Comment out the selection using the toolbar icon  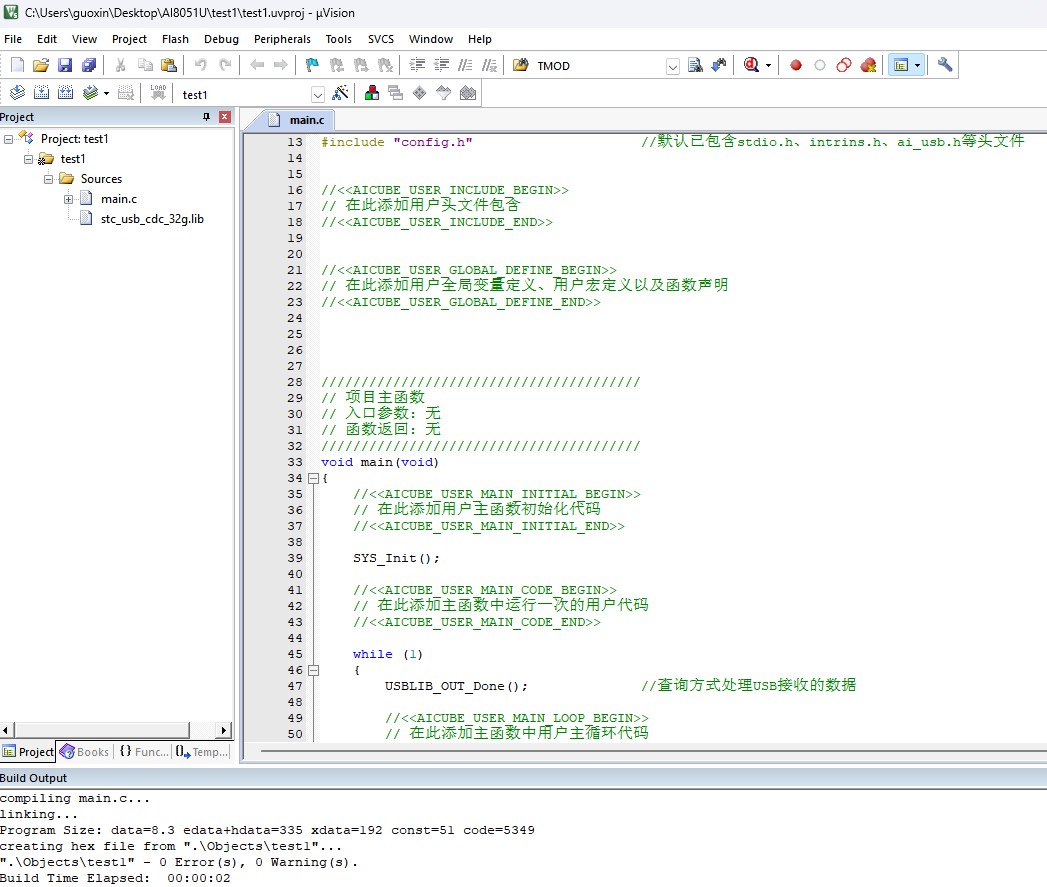click(x=465, y=65)
